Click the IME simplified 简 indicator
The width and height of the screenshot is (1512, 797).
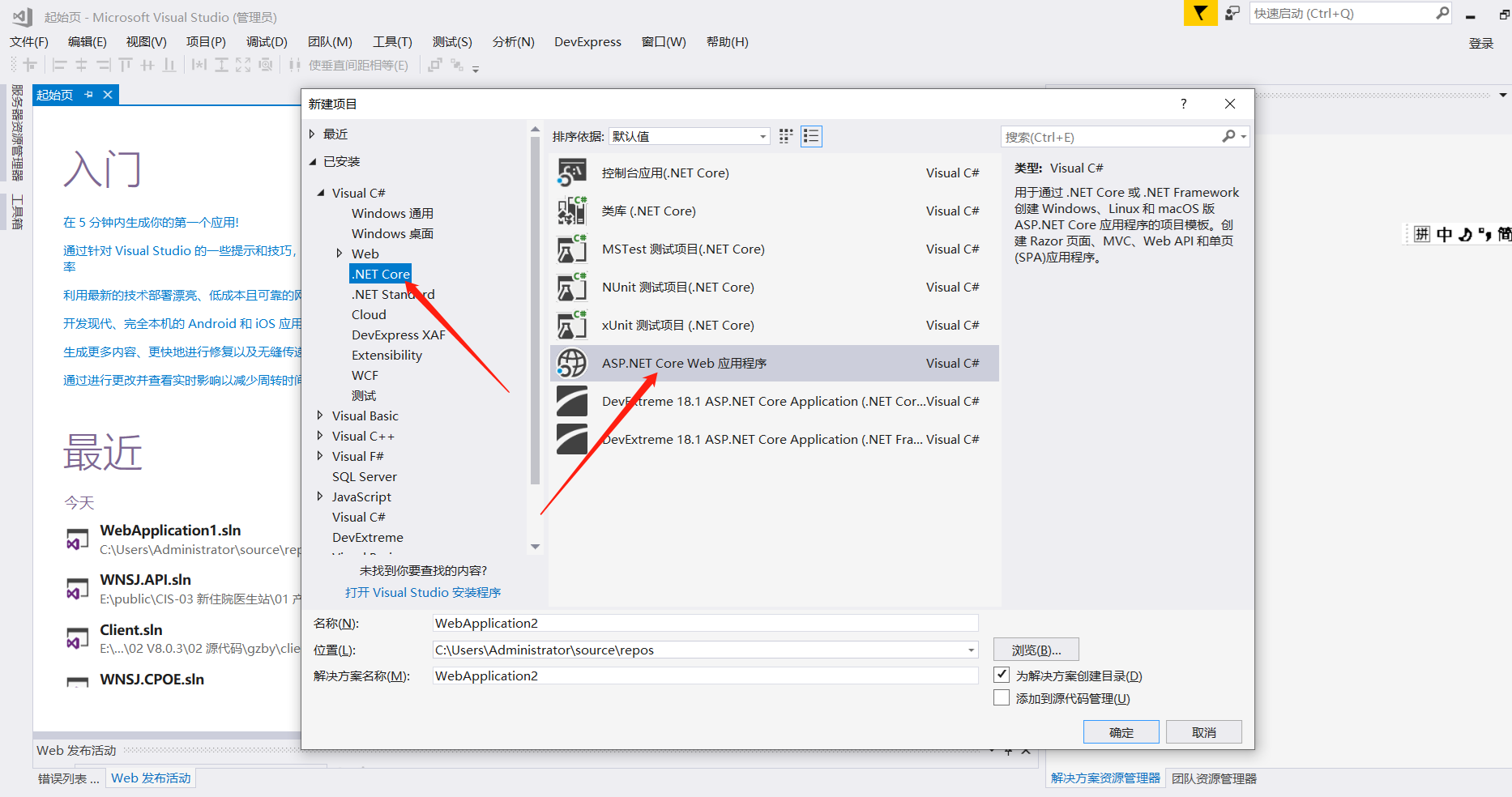1505,234
